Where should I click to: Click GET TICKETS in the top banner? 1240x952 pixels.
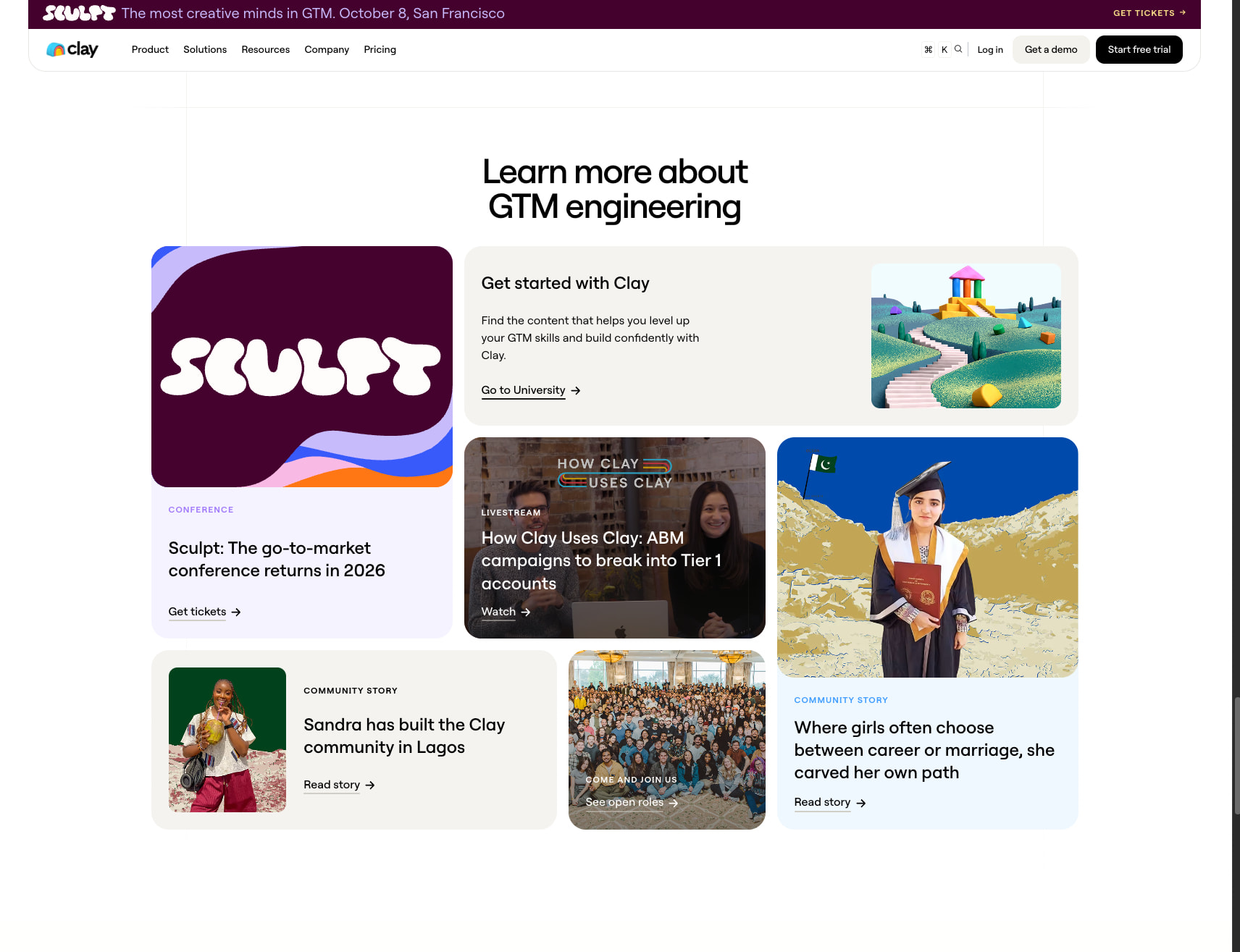[x=1149, y=13]
